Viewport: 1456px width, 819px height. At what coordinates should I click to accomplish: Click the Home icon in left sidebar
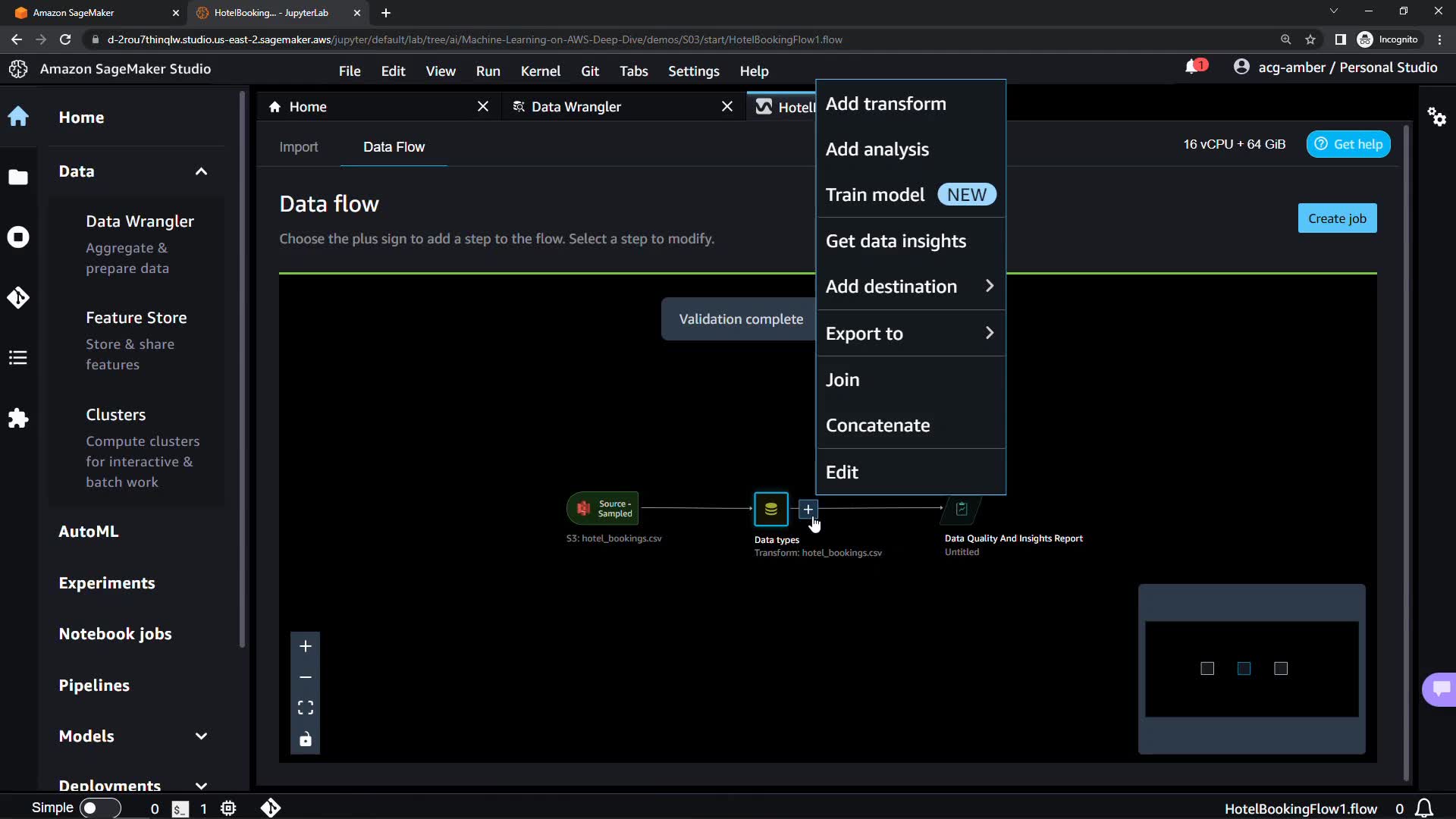[18, 117]
